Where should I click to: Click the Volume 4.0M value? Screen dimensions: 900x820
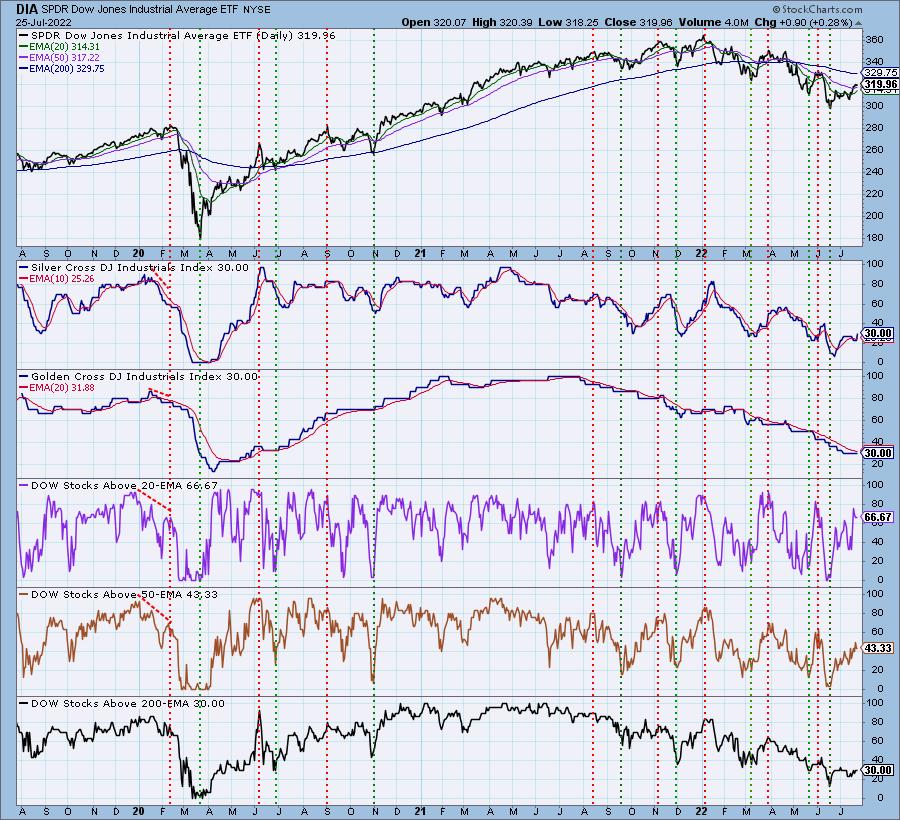(x=713, y=22)
